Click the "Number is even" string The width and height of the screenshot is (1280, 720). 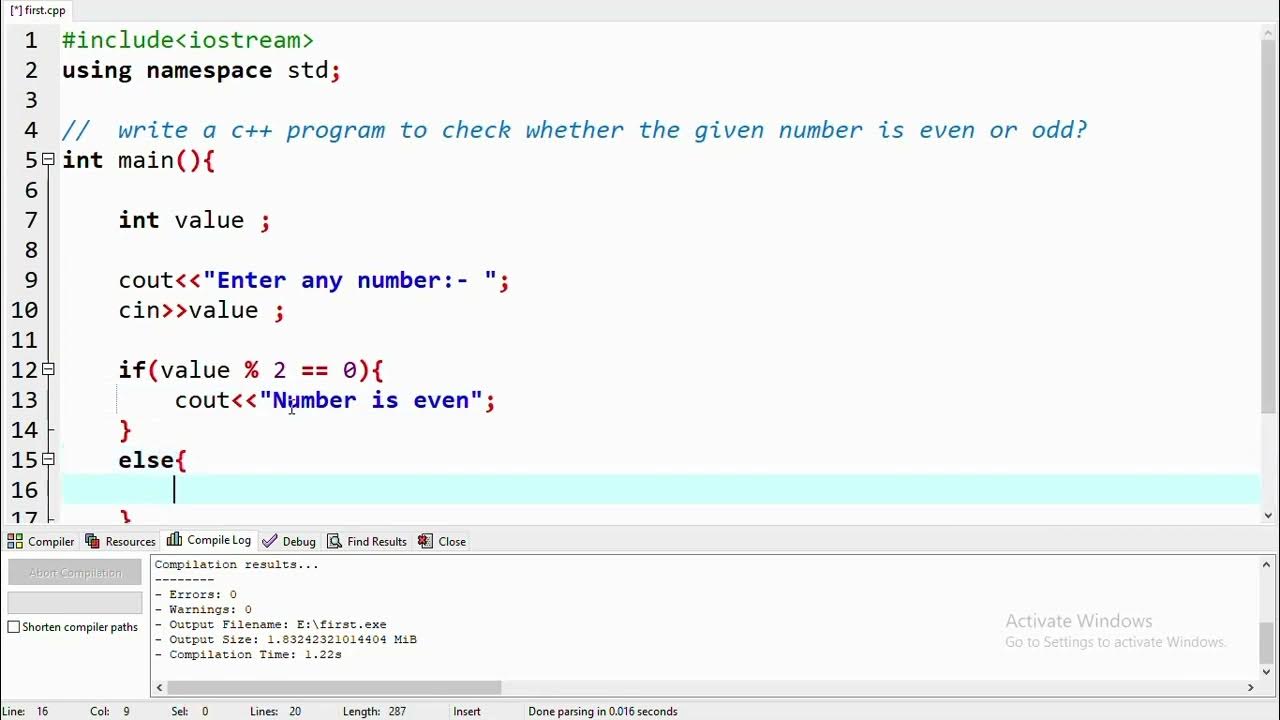[x=371, y=400]
